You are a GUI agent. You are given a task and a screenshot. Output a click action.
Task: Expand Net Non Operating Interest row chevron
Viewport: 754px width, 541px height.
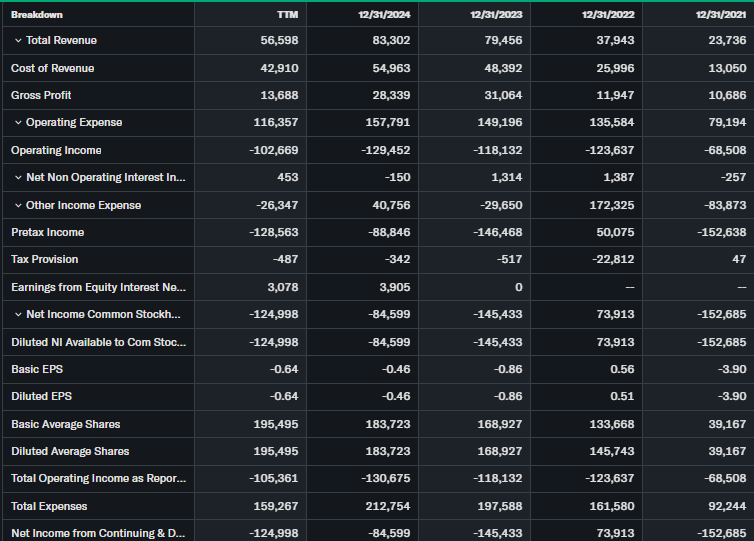tap(18, 178)
